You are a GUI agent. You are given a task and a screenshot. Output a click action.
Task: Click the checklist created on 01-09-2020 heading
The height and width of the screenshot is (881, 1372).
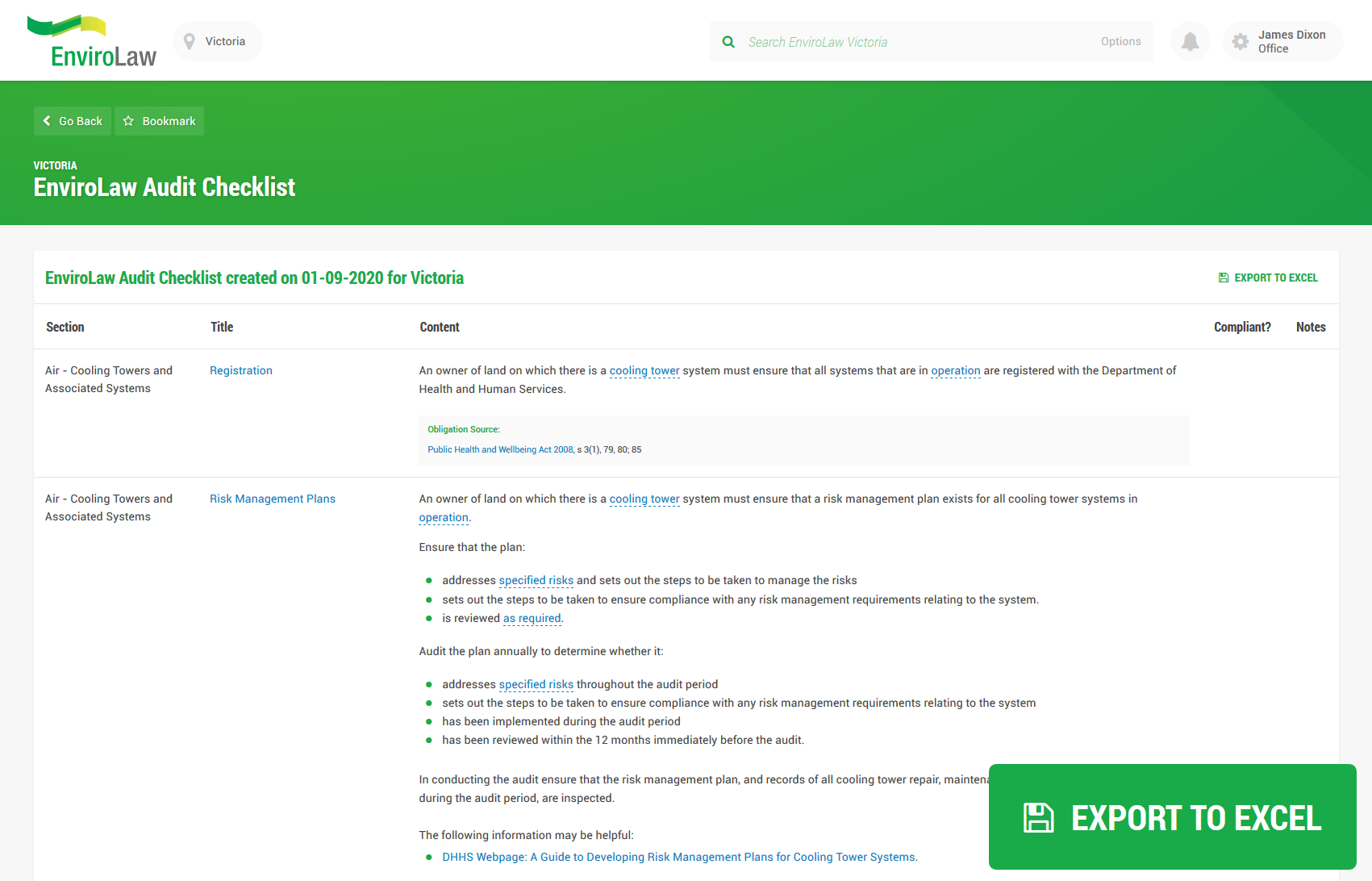[x=254, y=278]
